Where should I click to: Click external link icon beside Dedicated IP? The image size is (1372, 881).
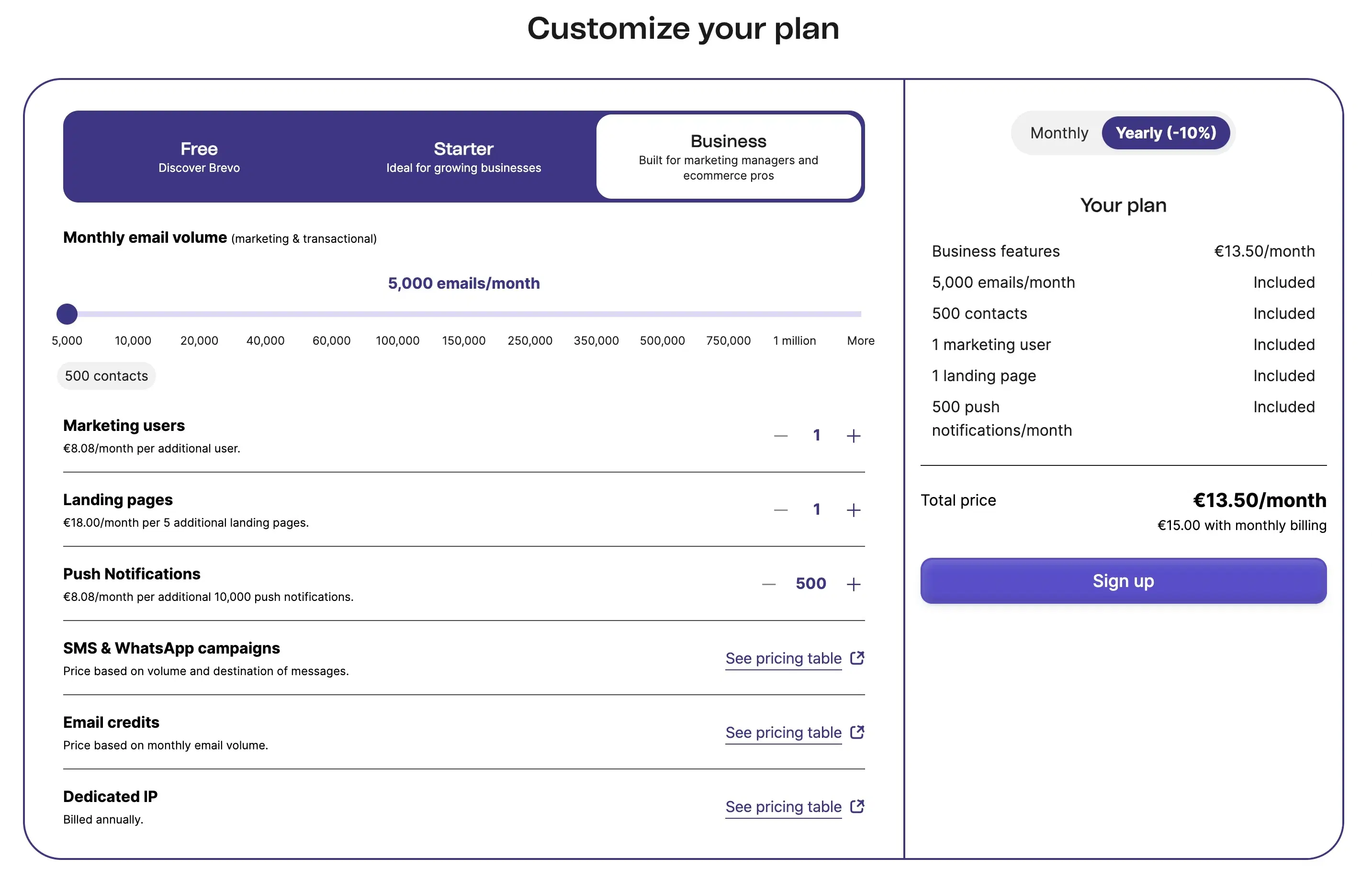pyautogui.click(x=856, y=806)
